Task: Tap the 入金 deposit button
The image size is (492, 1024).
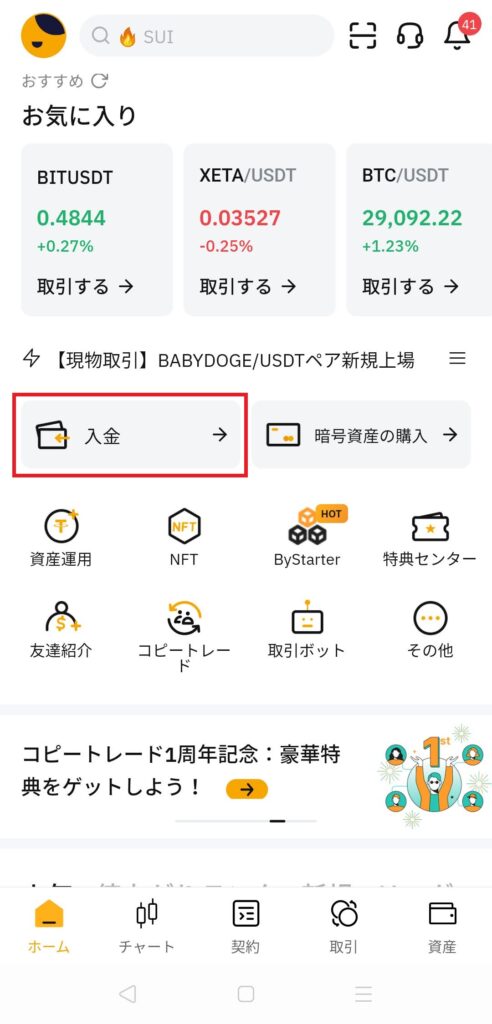Action: pos(131,435)
